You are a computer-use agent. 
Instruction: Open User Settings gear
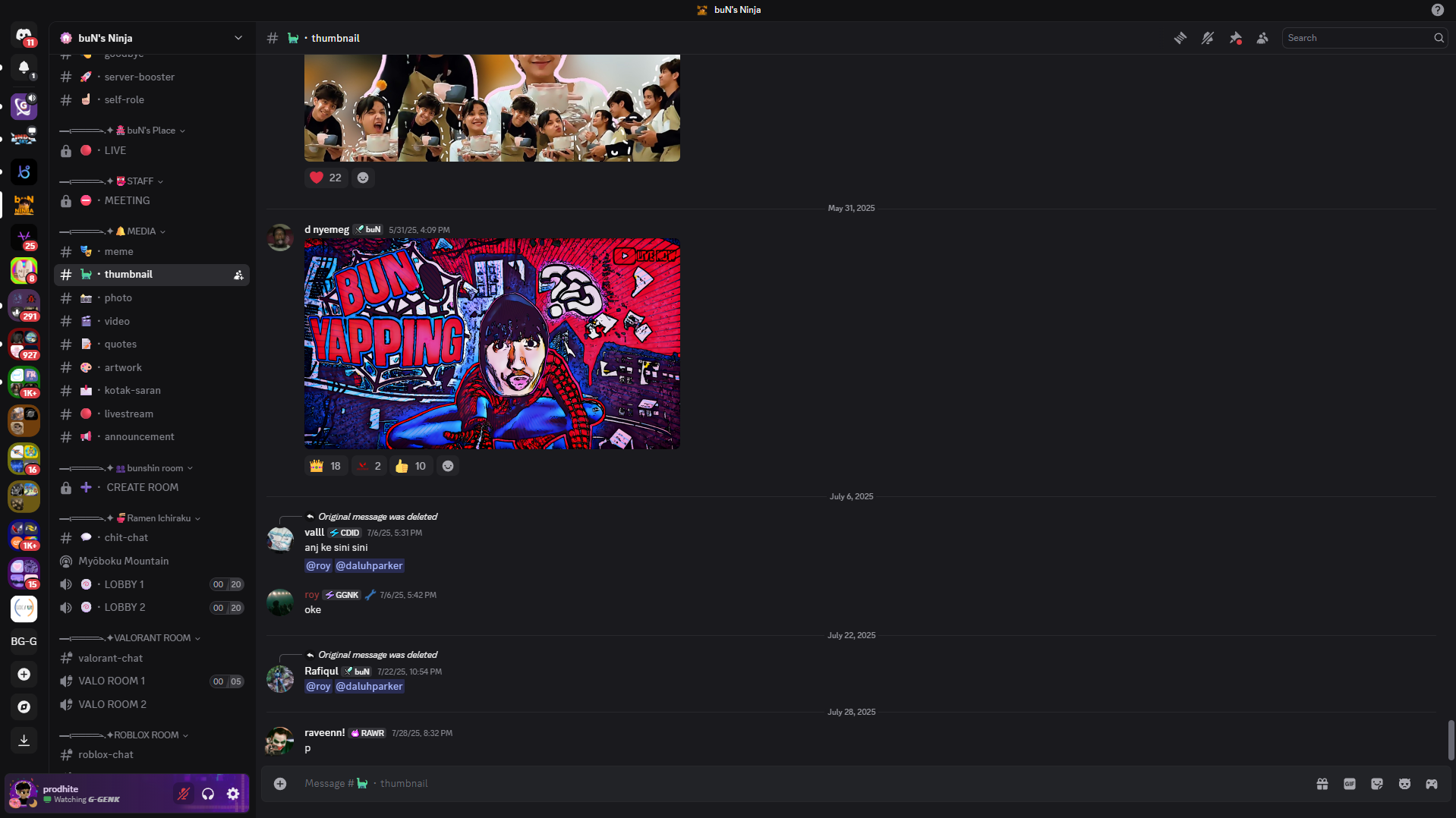(233, 794)
